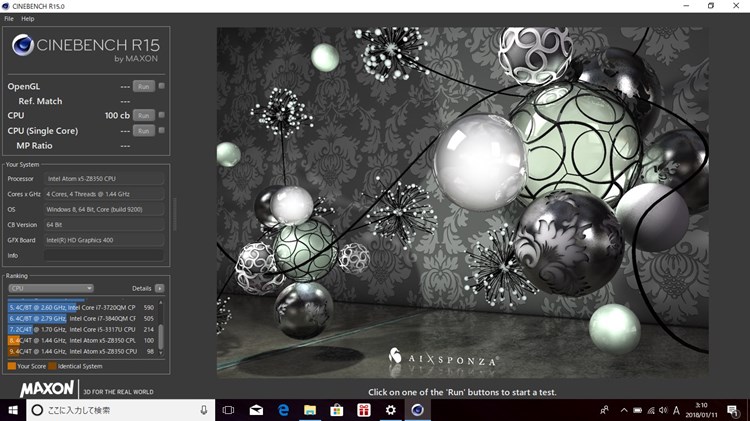Viewport: 750px width, 421px height.
Task: Click the Your Score orange swatch
Action: click(11, 366)
